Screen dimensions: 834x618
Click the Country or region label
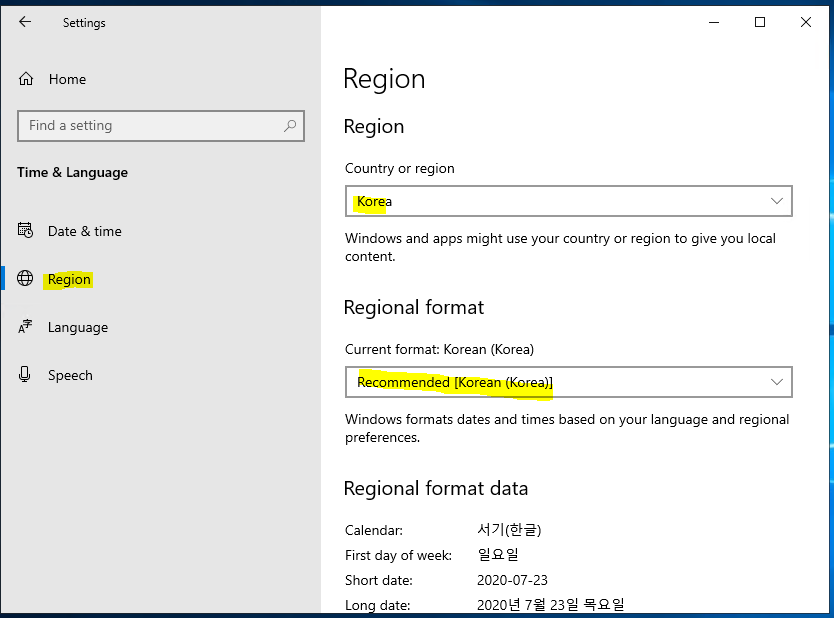click(399, 168)
